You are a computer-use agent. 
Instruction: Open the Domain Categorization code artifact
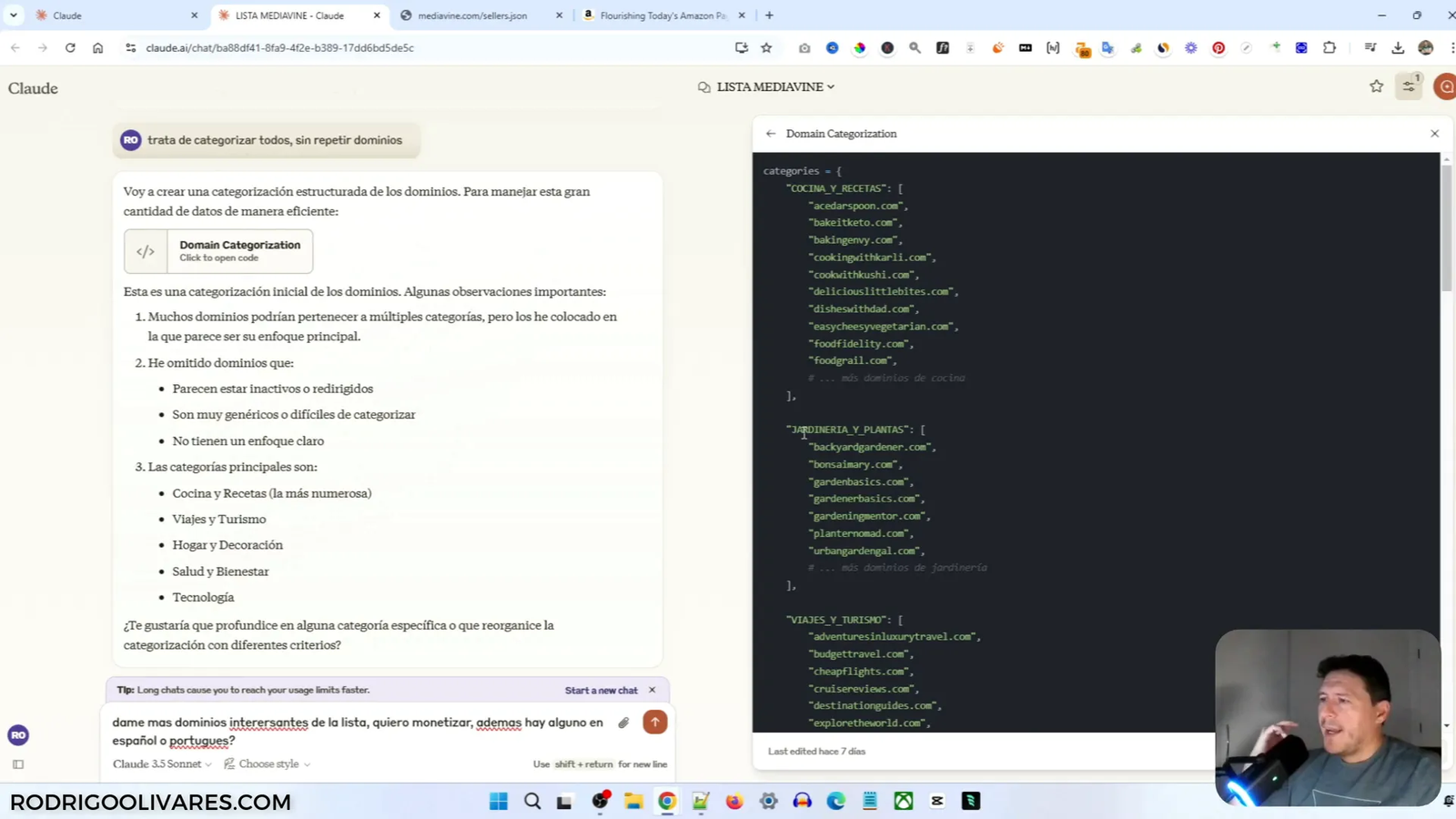point(218,251)
